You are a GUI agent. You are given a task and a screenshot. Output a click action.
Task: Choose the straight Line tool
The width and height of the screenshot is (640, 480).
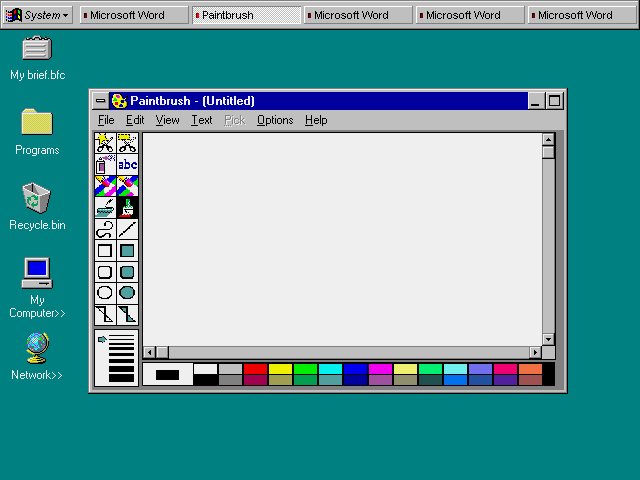click(x=127, y=229)
